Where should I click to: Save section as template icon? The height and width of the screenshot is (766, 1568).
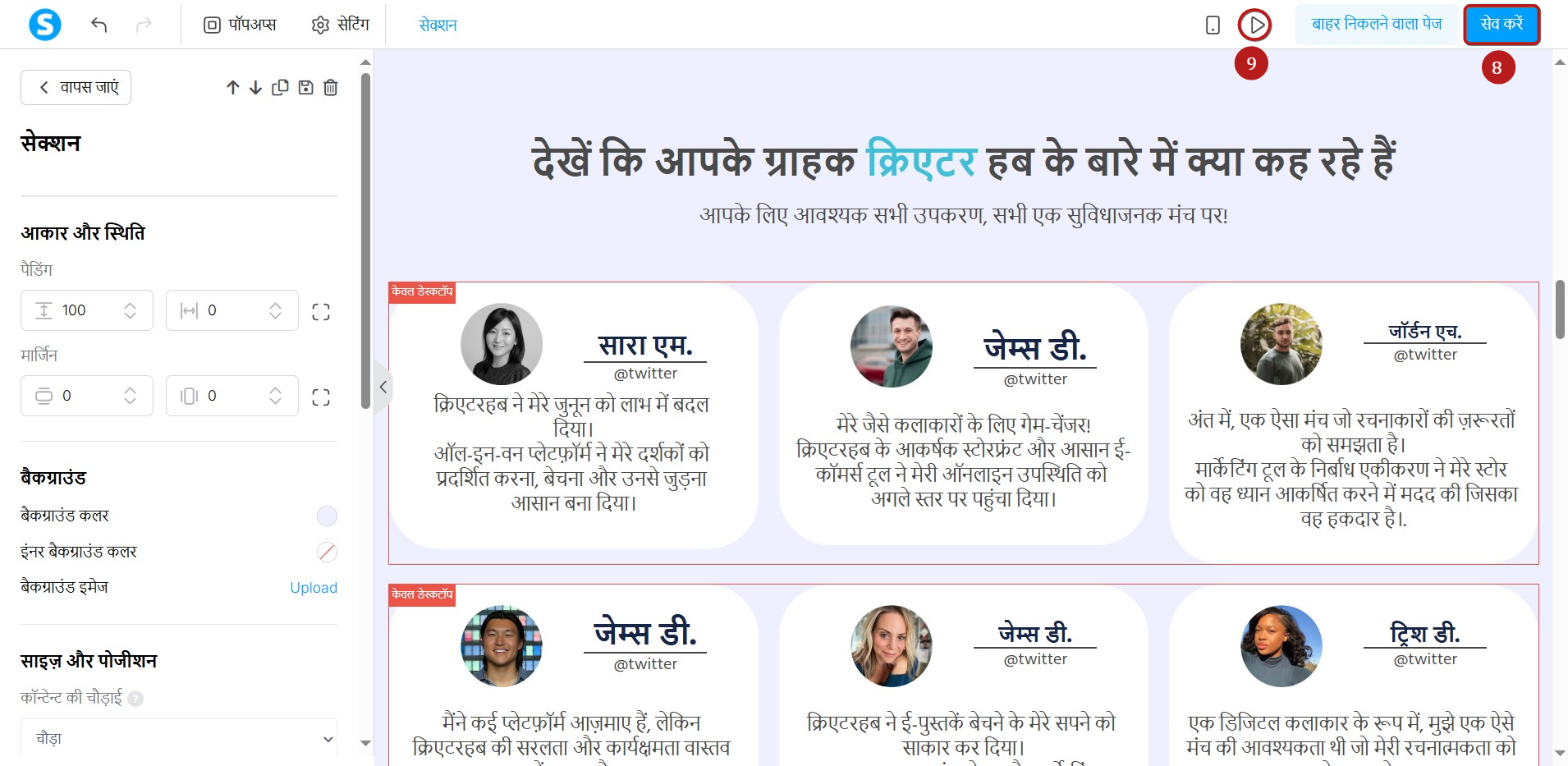pyautogui.click(x=305, y=87)
